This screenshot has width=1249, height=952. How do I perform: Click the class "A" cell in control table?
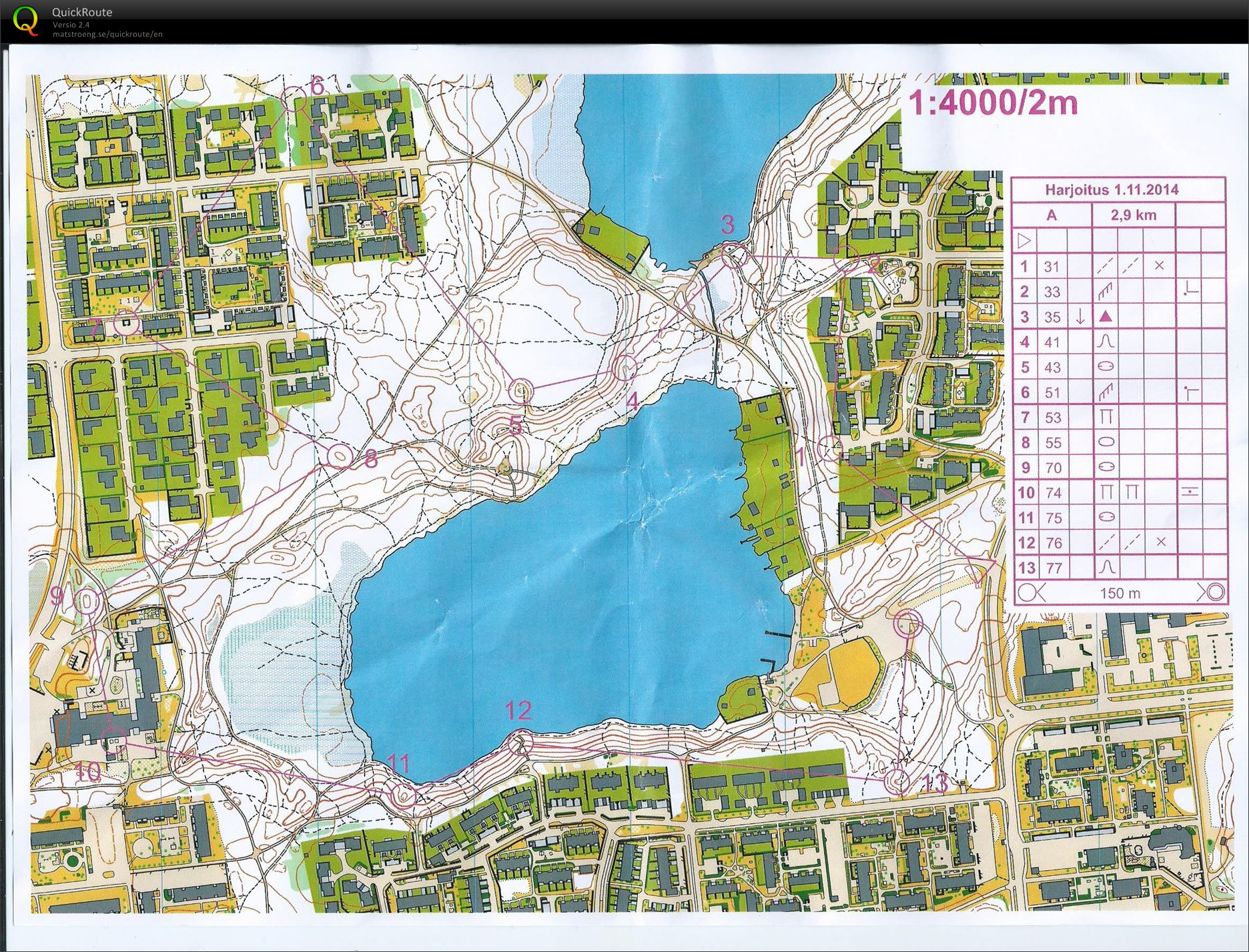point(1052,215)
